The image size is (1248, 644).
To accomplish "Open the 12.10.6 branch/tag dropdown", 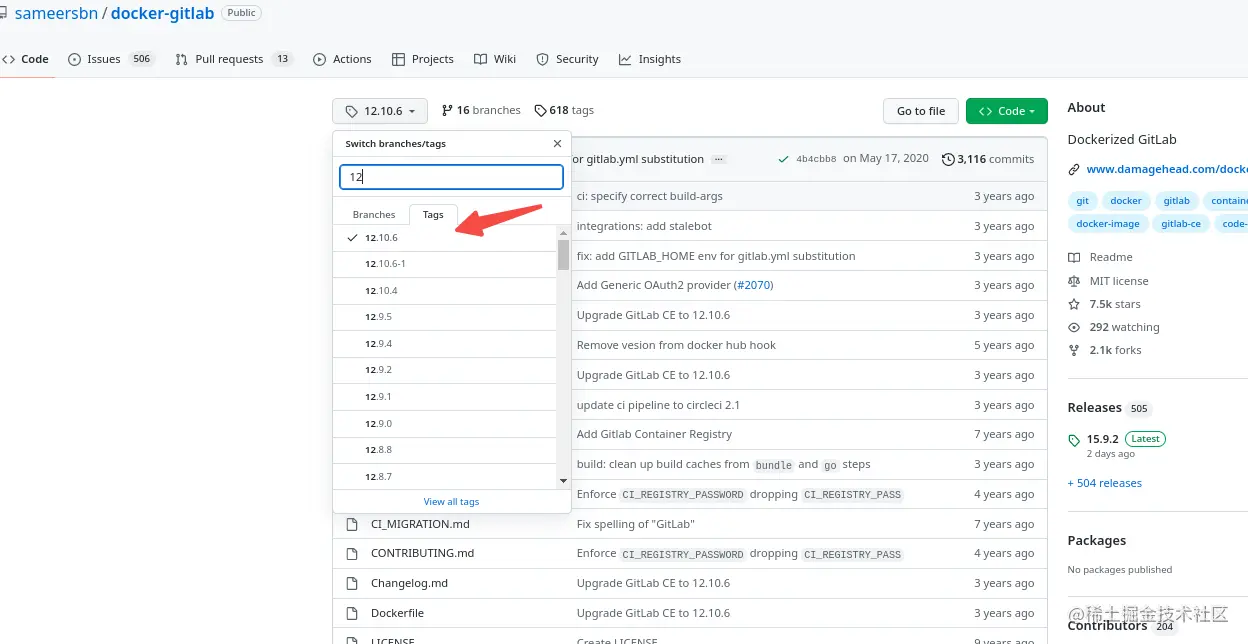I will [x=380, y=111].
